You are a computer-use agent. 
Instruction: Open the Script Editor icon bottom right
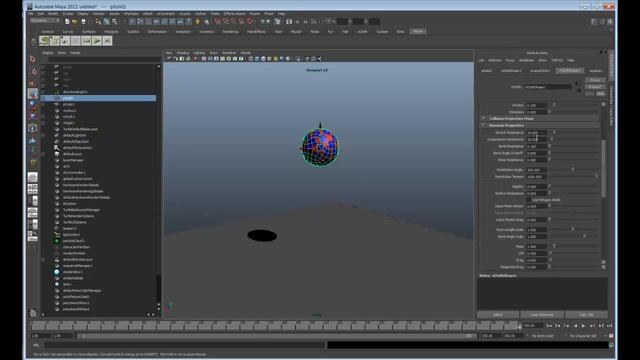(x=611, y=345)
